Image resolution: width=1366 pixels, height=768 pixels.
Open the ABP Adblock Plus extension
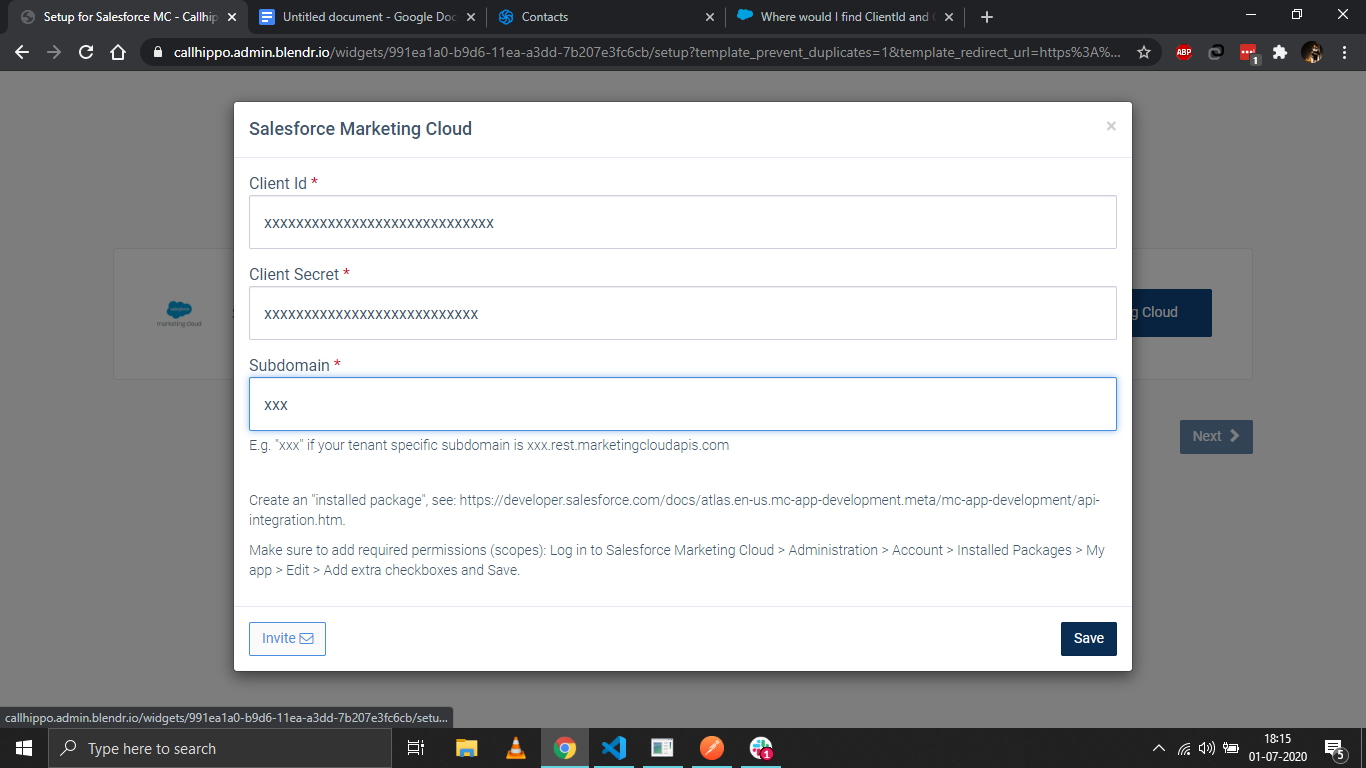click(x=1184, y=52)
